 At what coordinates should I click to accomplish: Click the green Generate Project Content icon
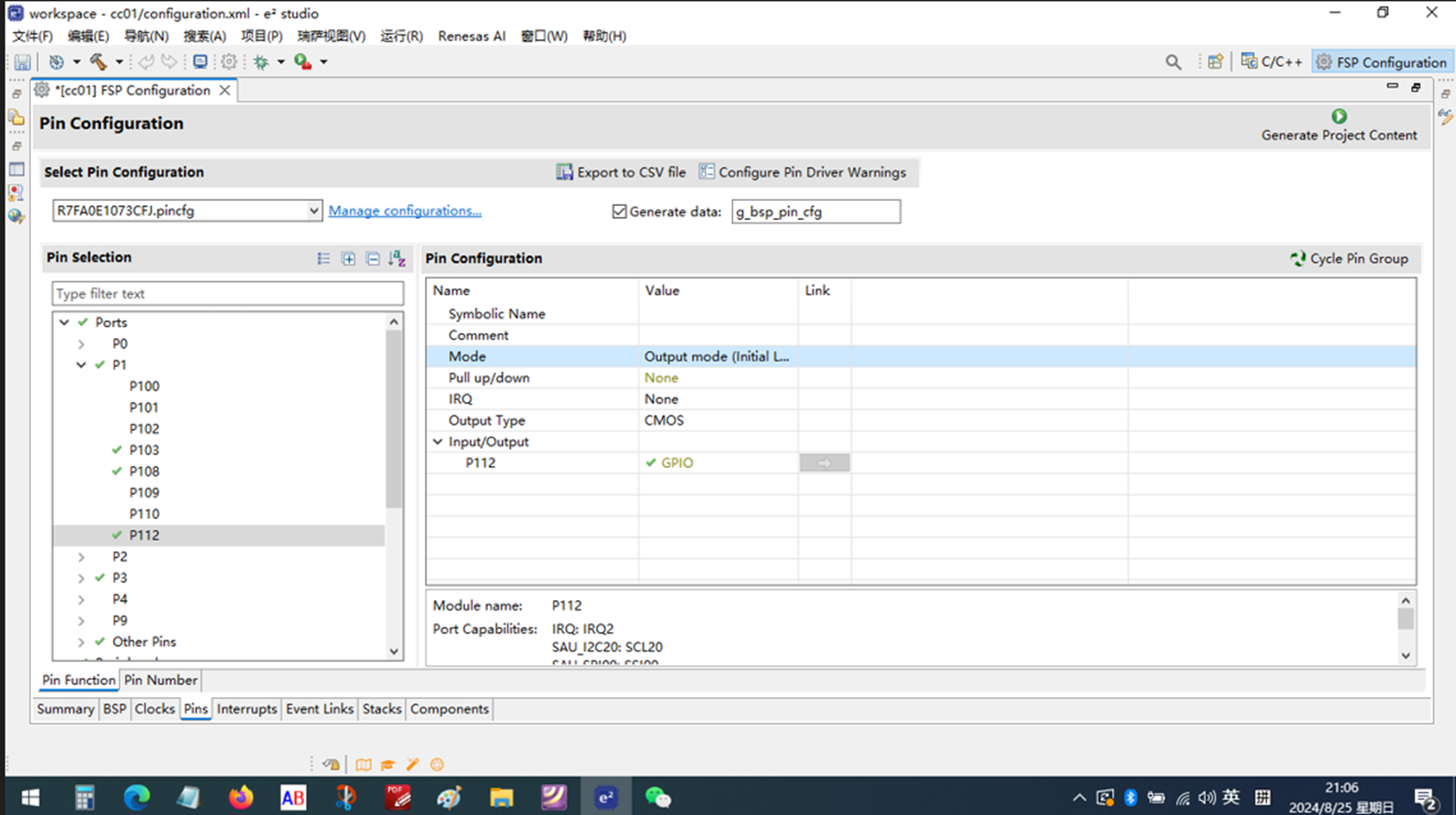pos(1339,116)
